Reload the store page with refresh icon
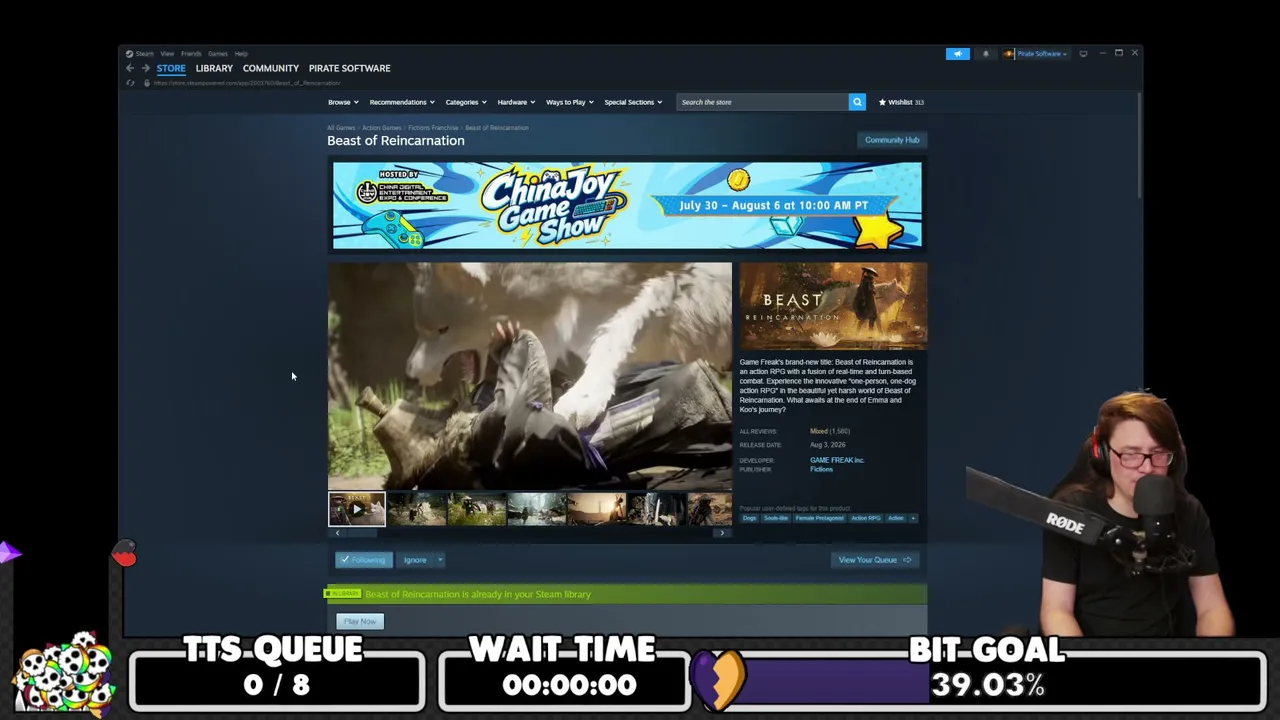Image resolution: width=1280 pixels, height=720 pixels. (x=130, y=83)
